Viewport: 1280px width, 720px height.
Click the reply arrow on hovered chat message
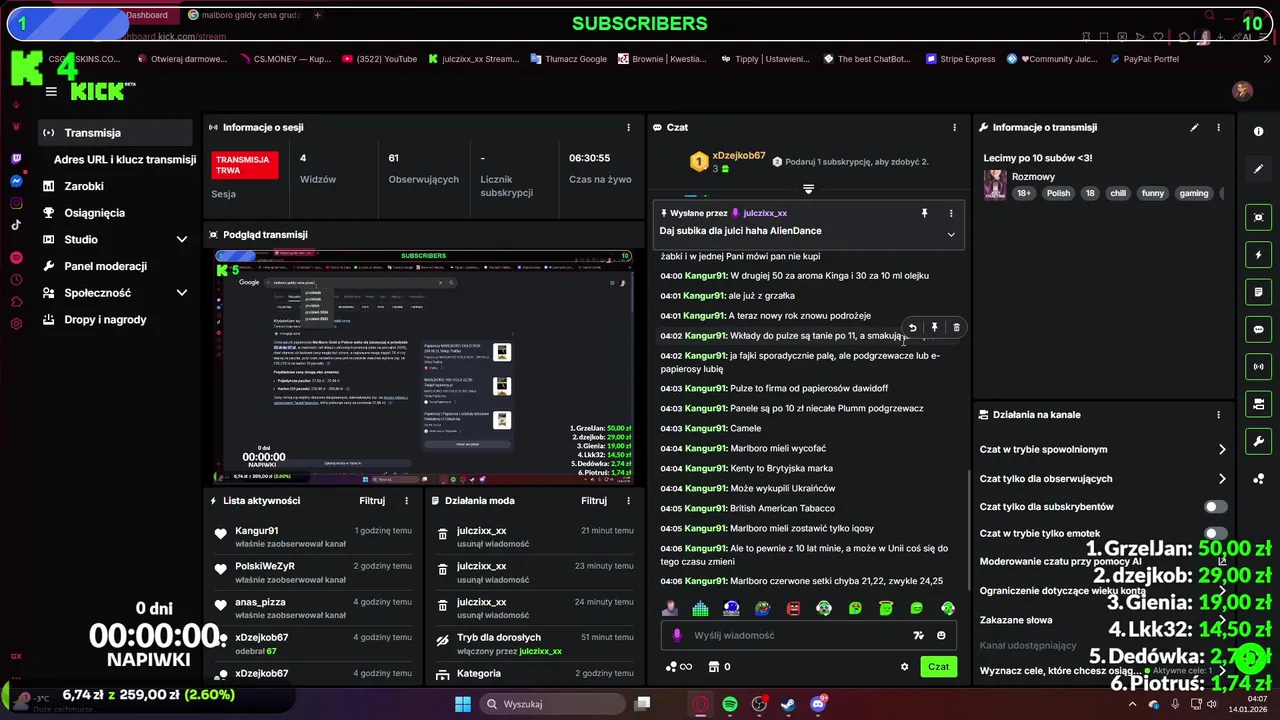pyautogui.click(x=912, y=327)
